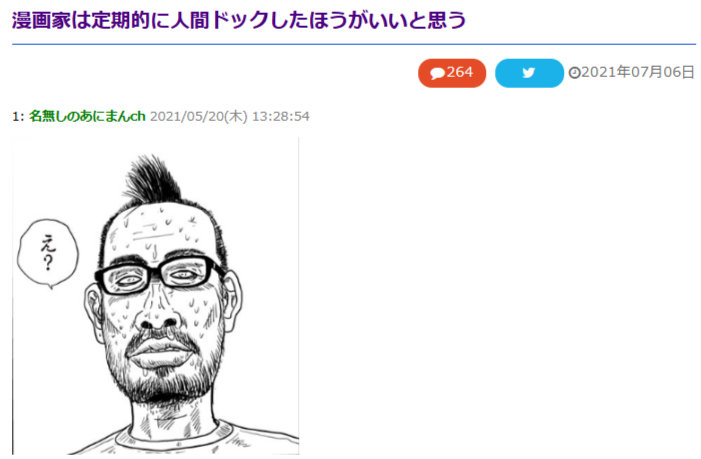Click the man's black glasses in the drawing

pyautogui.click(x=157, y=274)
